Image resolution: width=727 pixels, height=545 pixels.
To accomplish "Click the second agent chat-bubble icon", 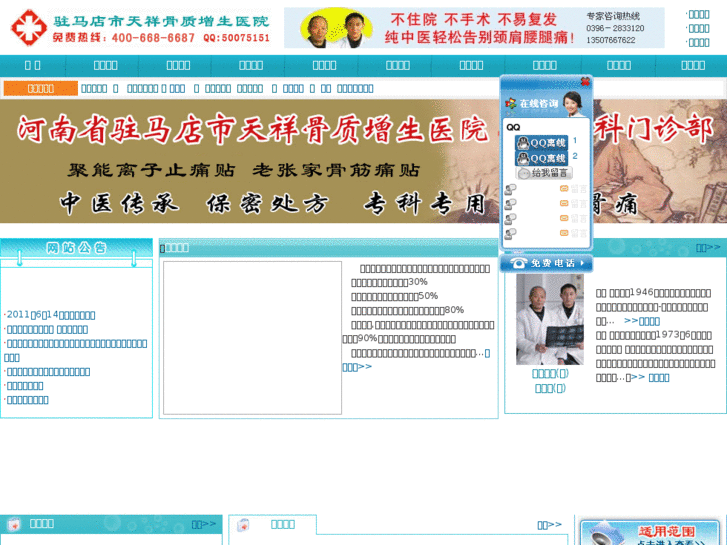I will point(510,204).
